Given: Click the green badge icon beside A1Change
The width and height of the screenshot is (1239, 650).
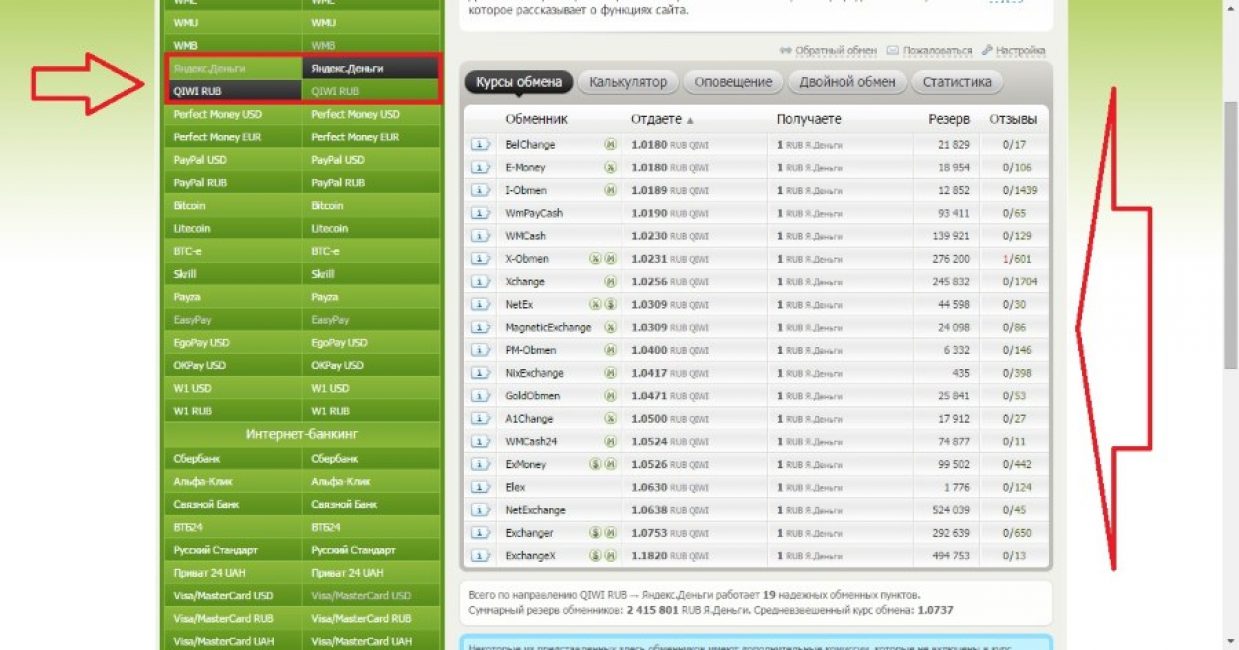Looking at the screenshot, I should [610, 419].
